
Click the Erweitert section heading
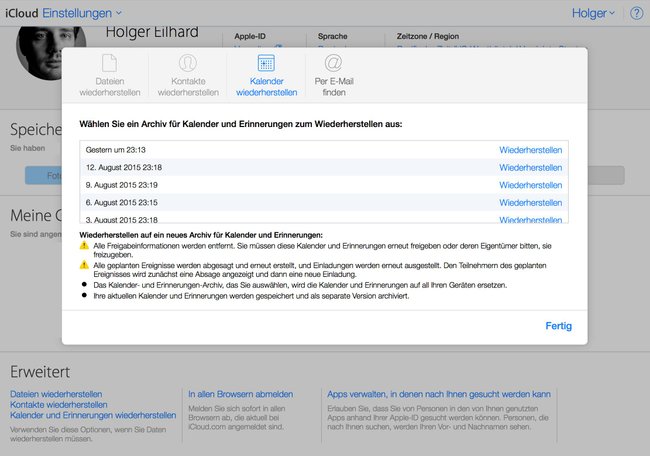point(40,372)
